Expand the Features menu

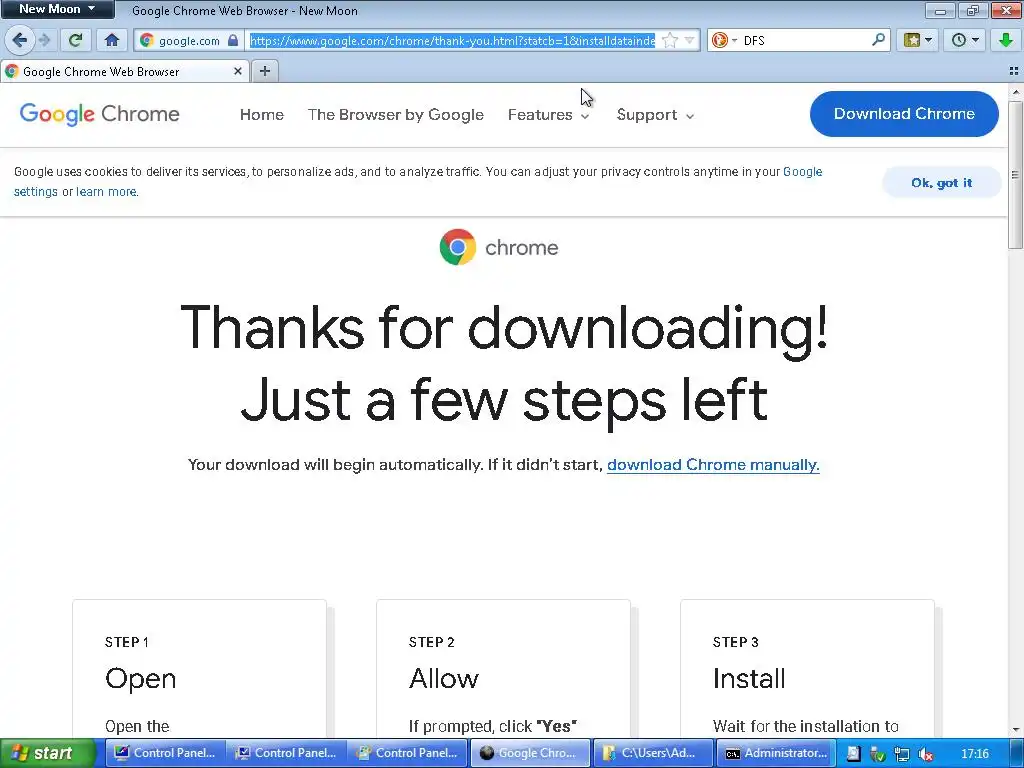pos(549,115)
